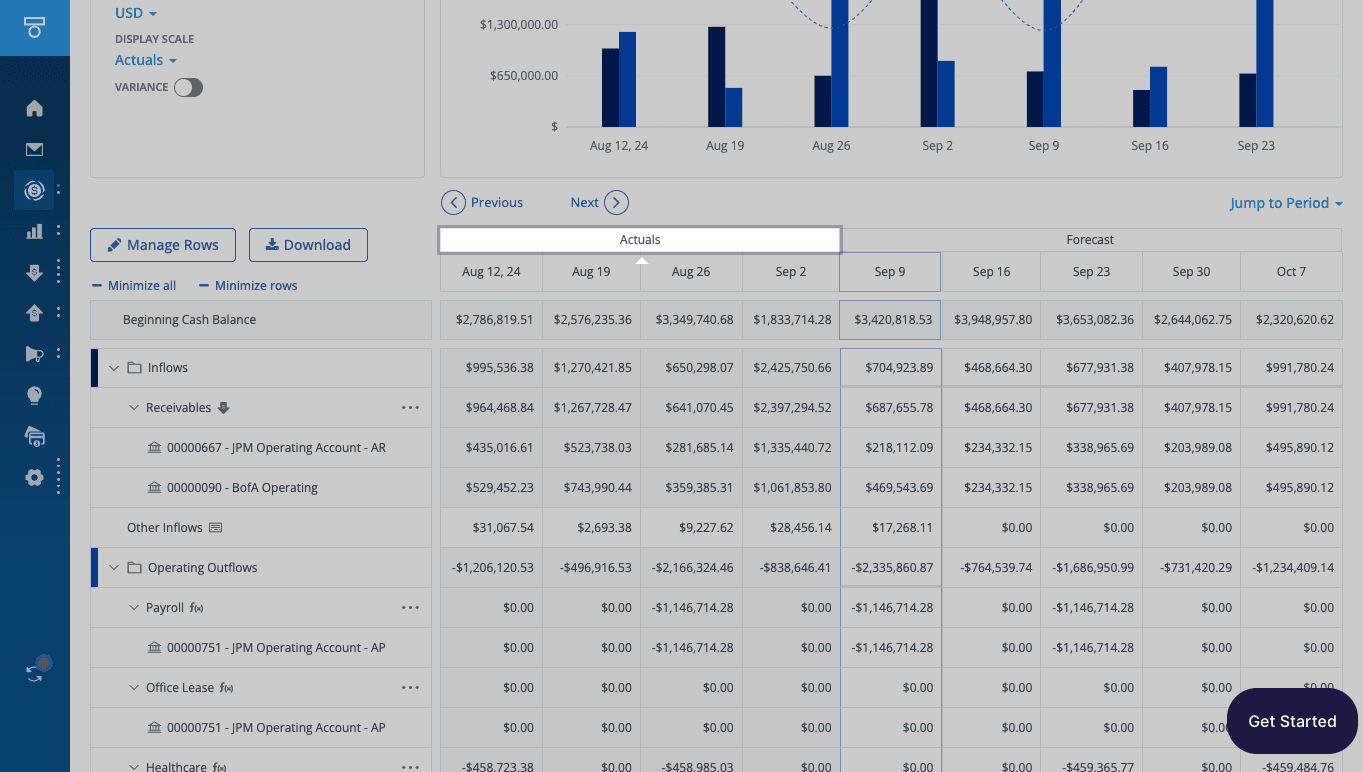Open the Actuals display scale dropdown
Viewport: 1363px width, 772px height.
pyautogui.click(x=146, y=60)
